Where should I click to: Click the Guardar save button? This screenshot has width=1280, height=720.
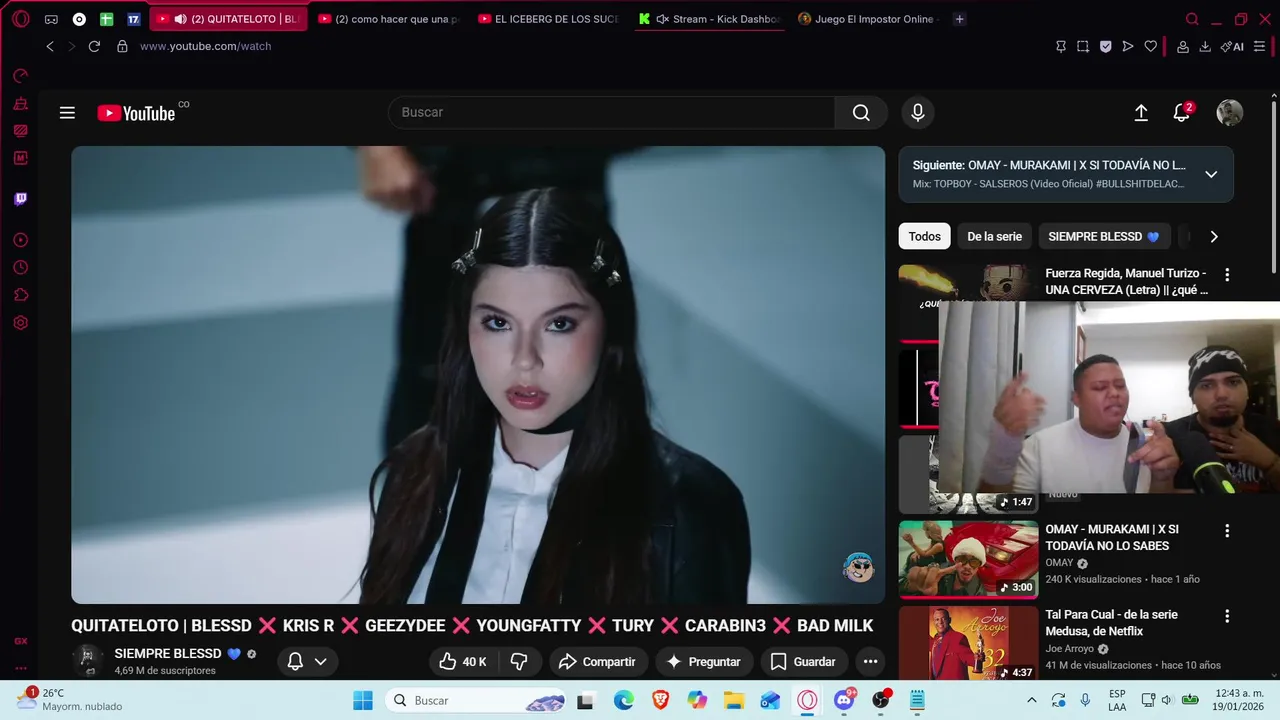tap(804, 661)
